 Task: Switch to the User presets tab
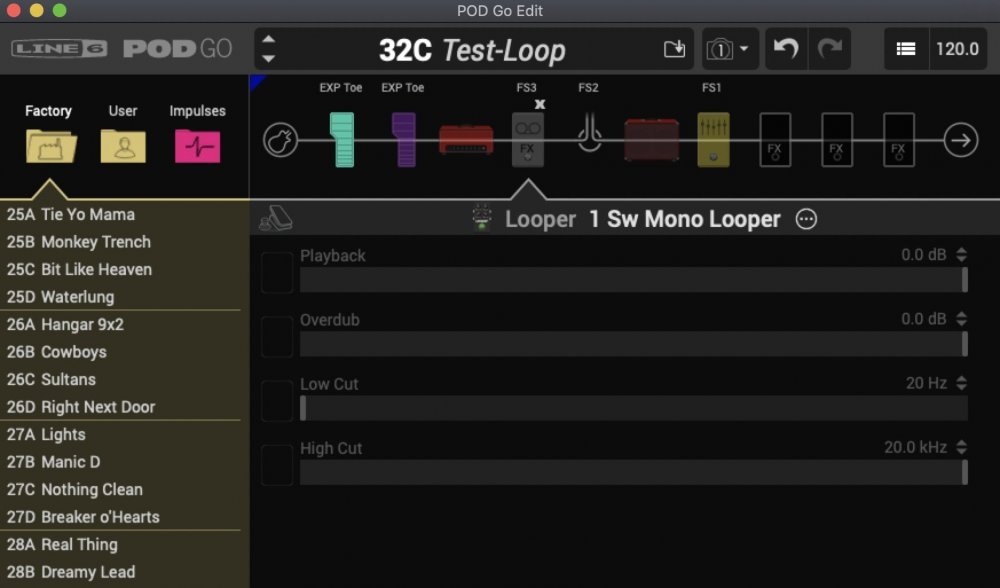point(123,136)
